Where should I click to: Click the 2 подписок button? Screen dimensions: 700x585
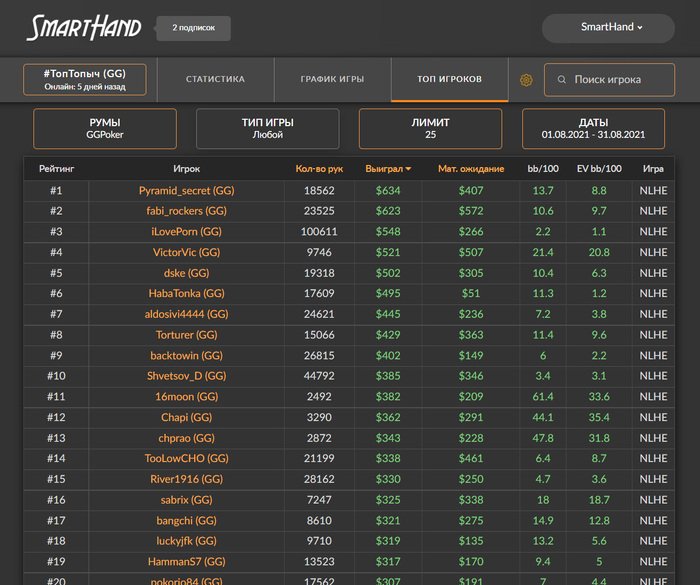[x=194, y=28]
